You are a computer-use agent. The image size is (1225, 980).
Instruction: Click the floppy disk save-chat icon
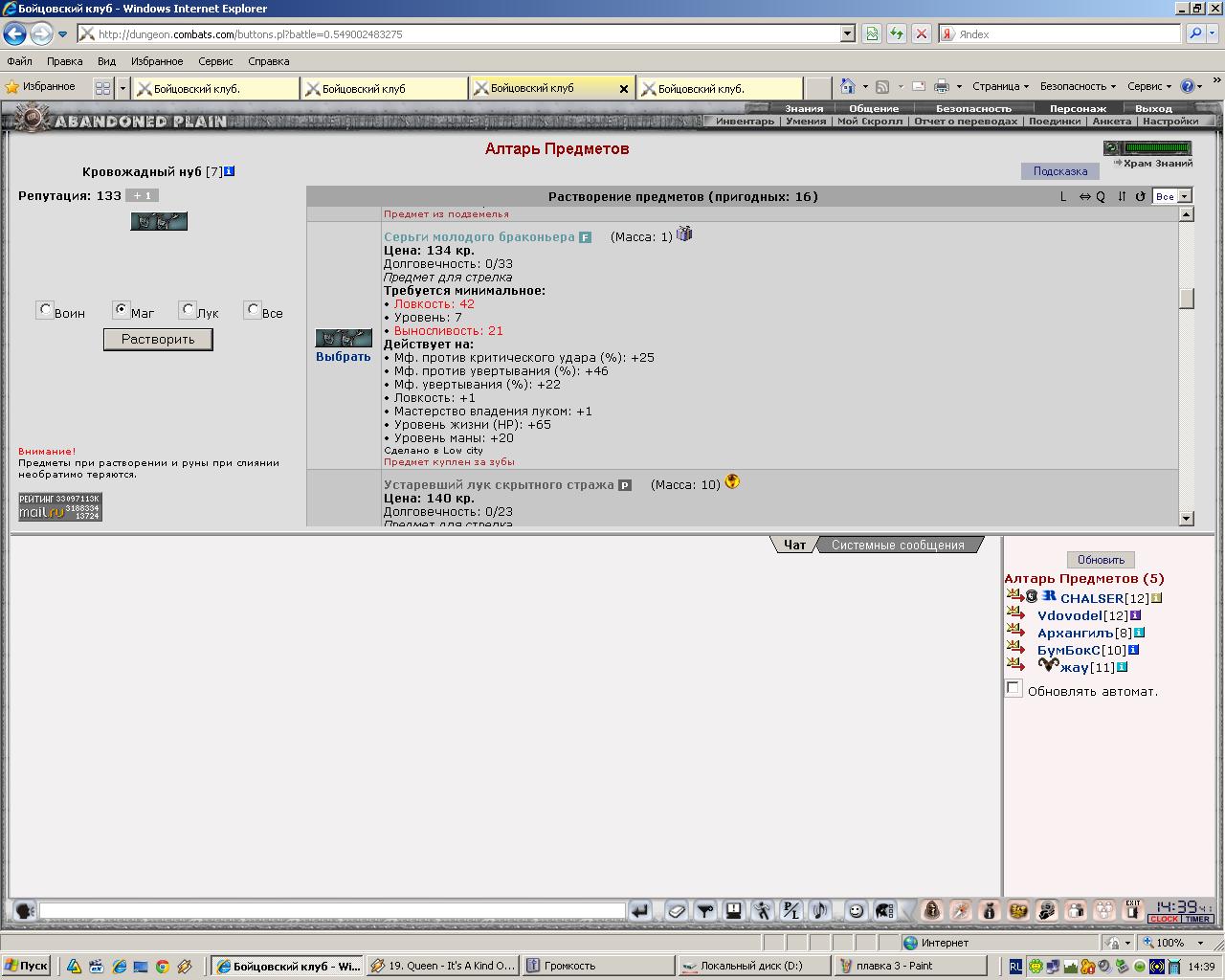(734, 910)
